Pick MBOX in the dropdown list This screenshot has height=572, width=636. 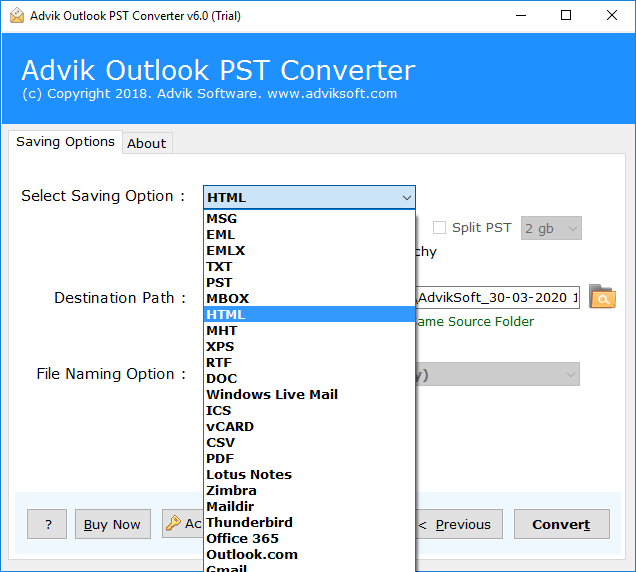tap(309, 298)
